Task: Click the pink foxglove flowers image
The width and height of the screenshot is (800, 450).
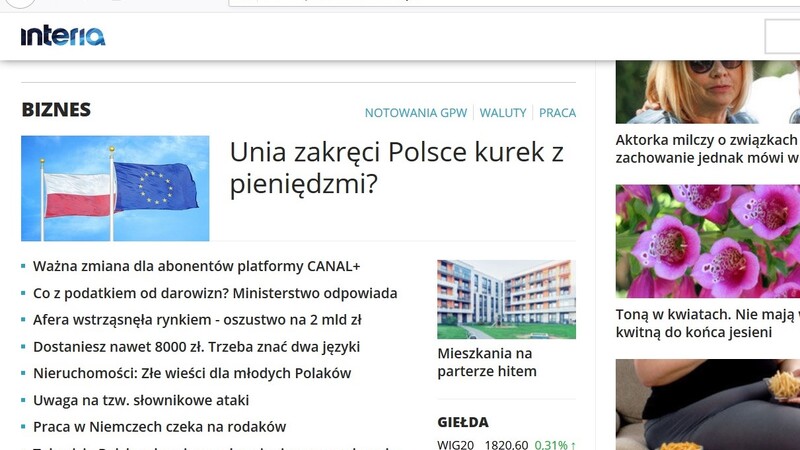Action: click(x=707, y=241)
